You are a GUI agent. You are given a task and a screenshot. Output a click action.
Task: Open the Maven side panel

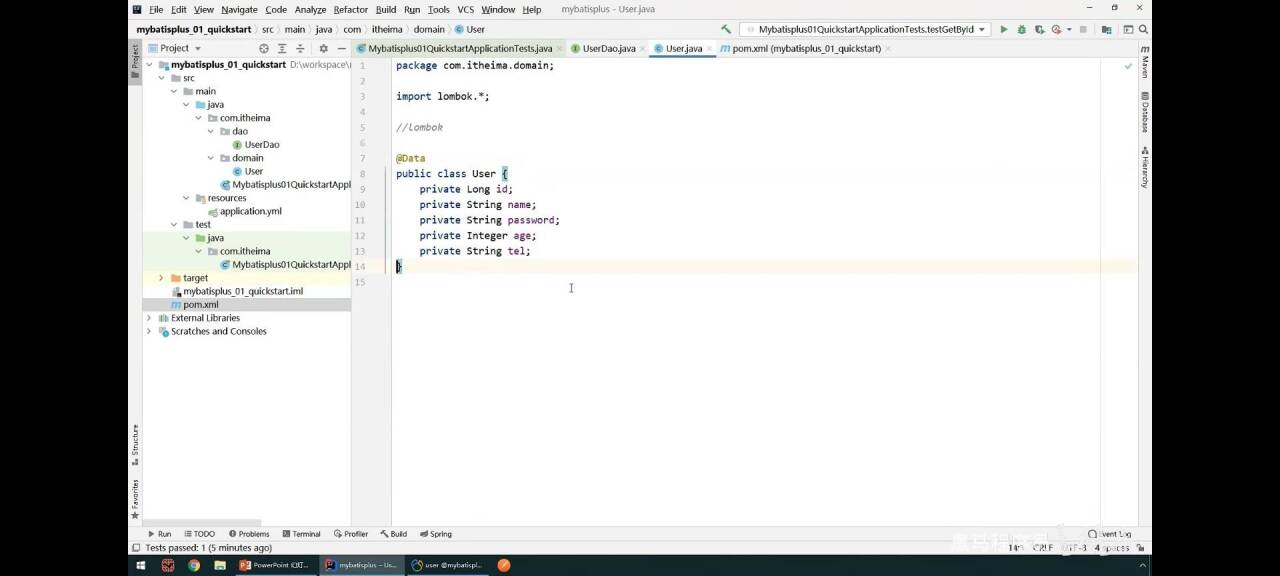pyautogui.click(x=1145, y=62)
